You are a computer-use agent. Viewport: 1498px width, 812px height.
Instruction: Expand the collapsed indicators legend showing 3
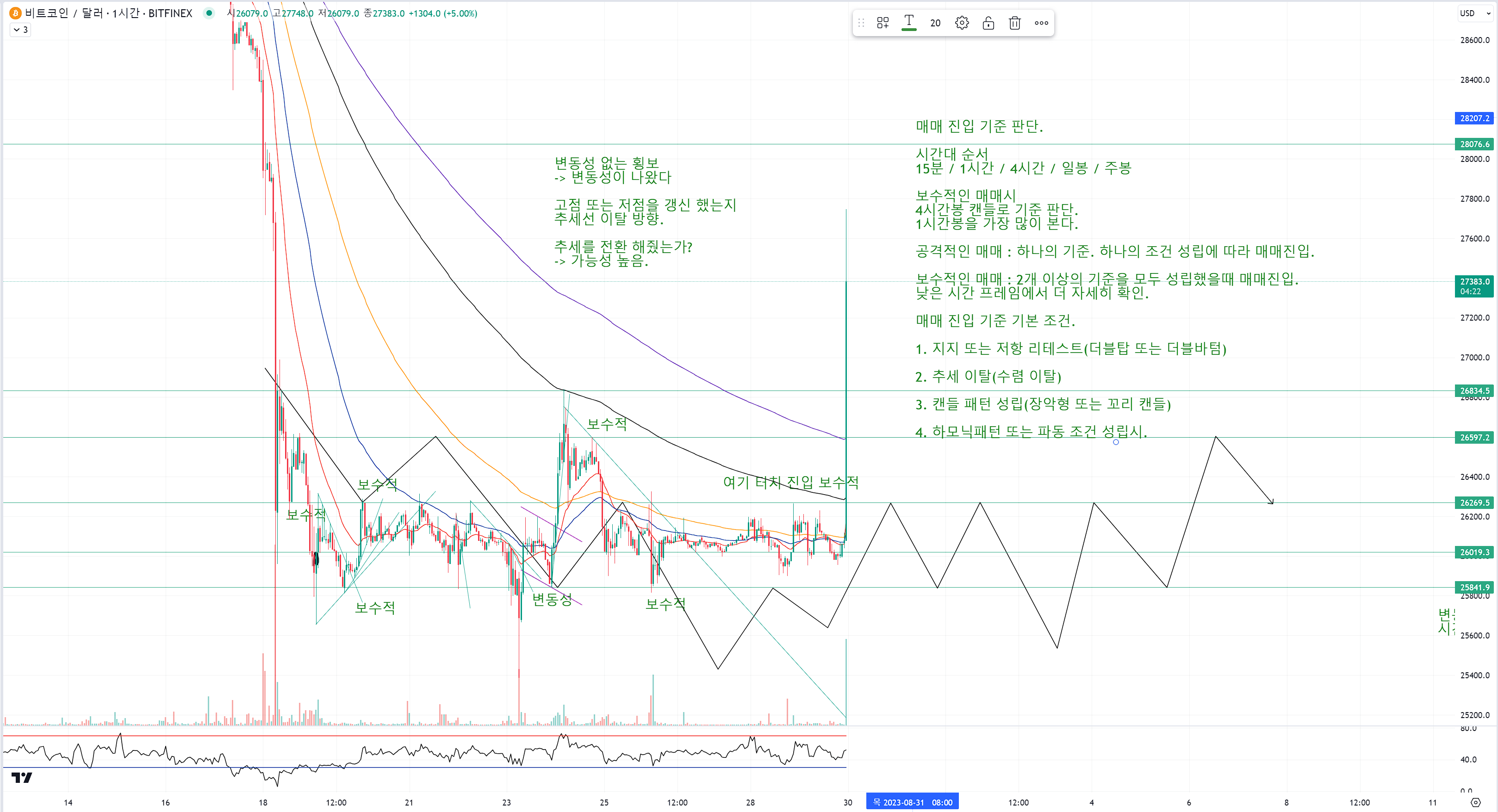[20, 30]
